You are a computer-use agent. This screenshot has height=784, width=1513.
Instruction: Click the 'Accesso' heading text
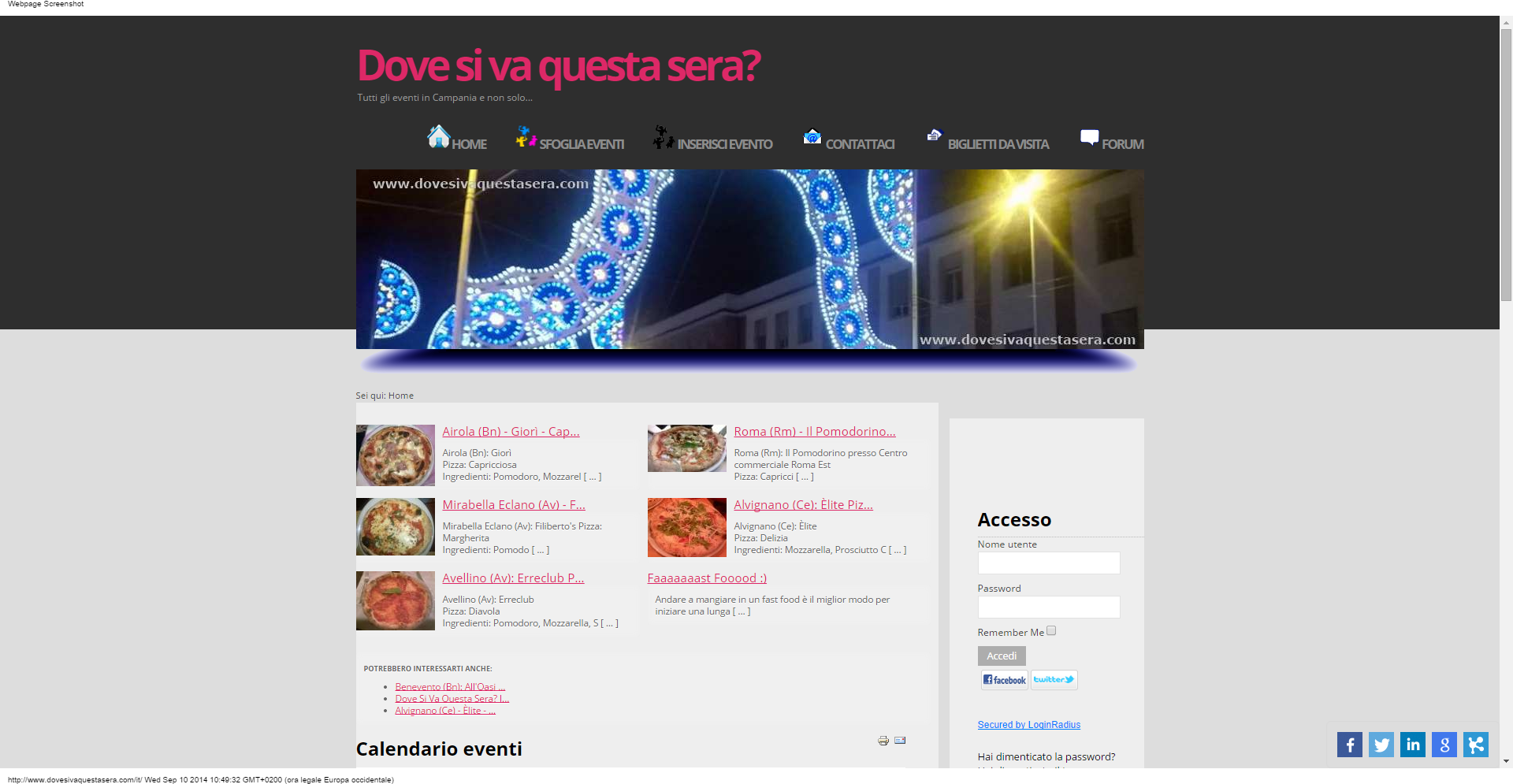[1014, 520]
